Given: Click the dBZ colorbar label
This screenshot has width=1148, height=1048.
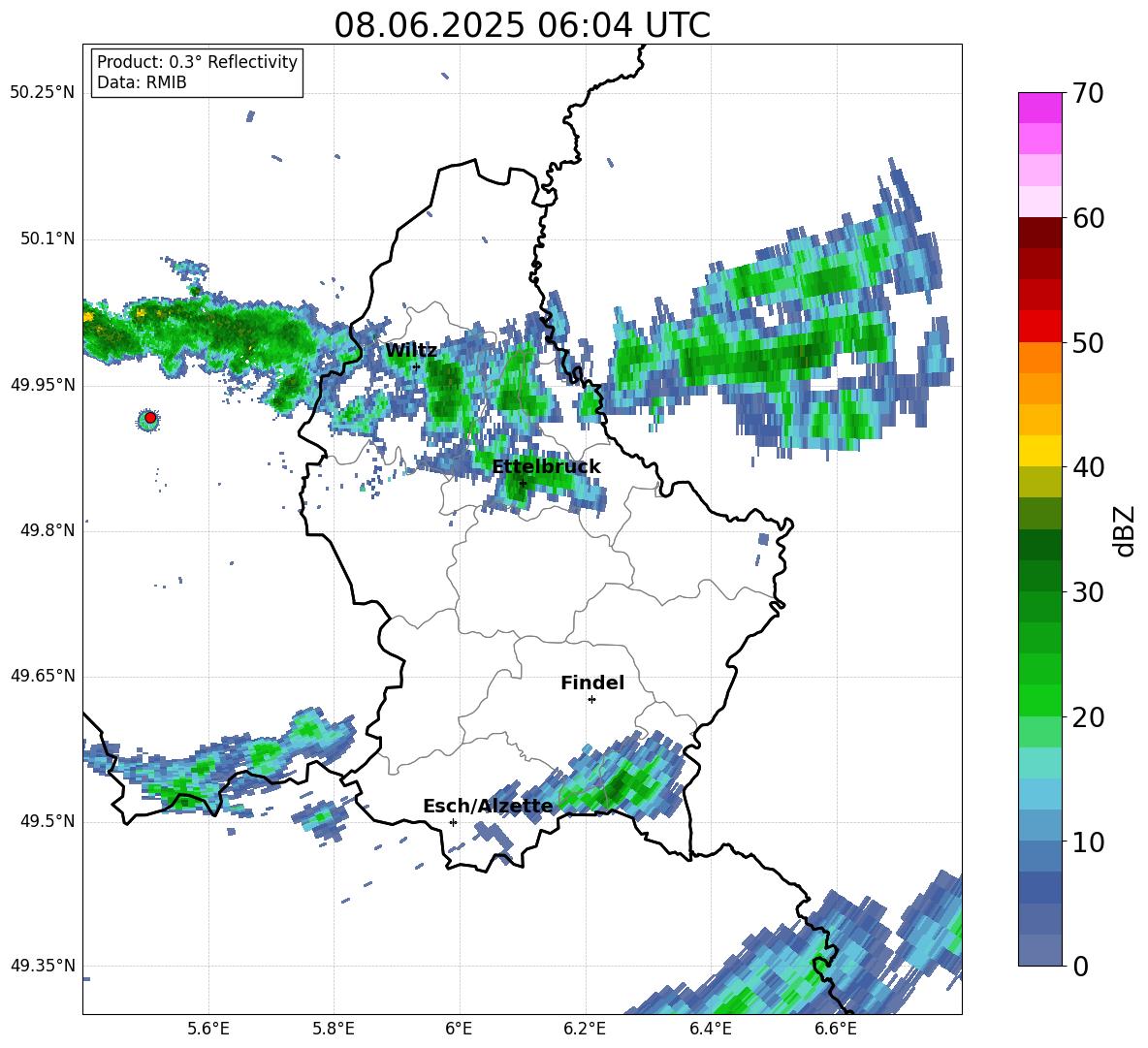Looking at the screenshot, I should coord(1126,530).
